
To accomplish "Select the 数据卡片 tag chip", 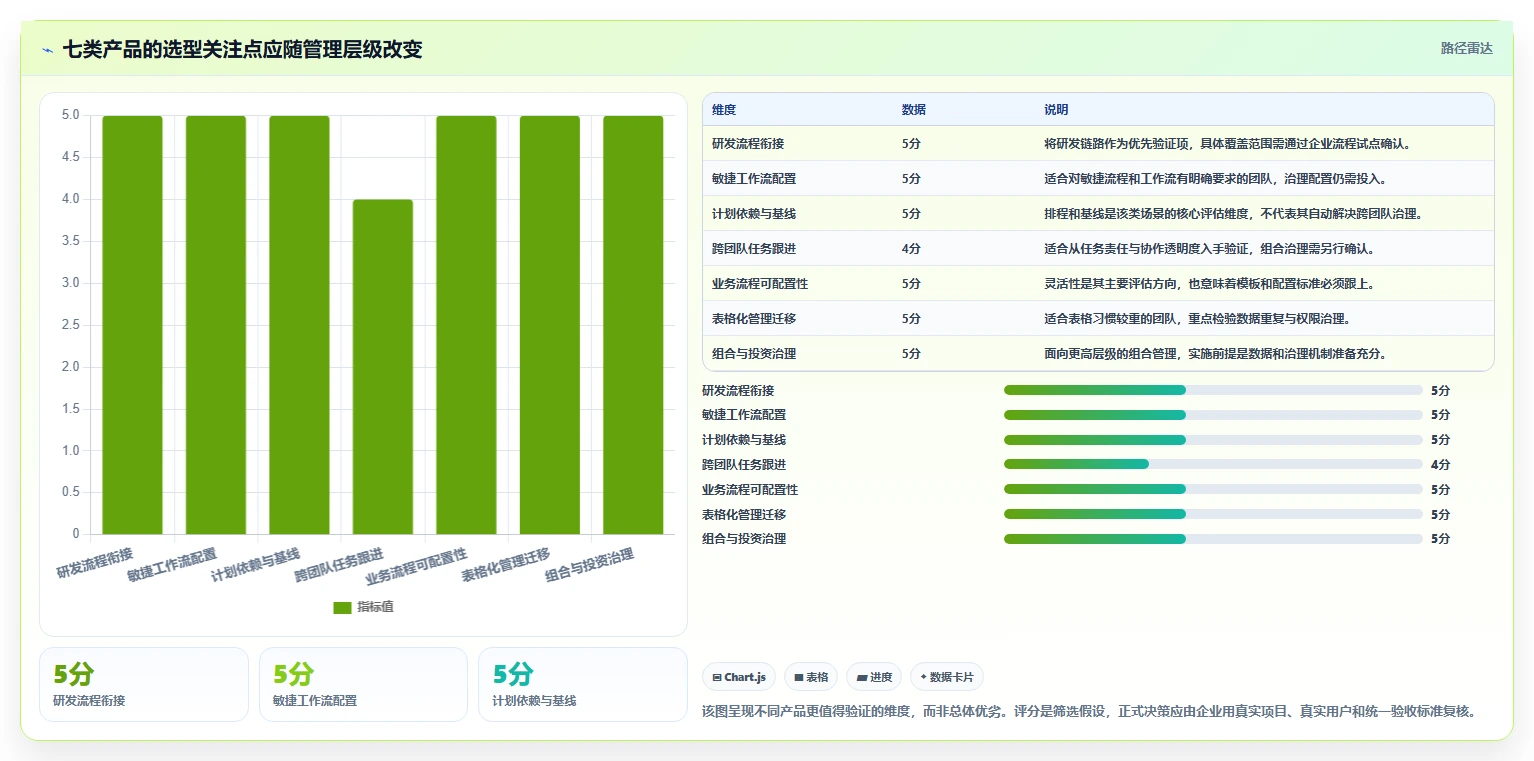I will tap(947, 677).
